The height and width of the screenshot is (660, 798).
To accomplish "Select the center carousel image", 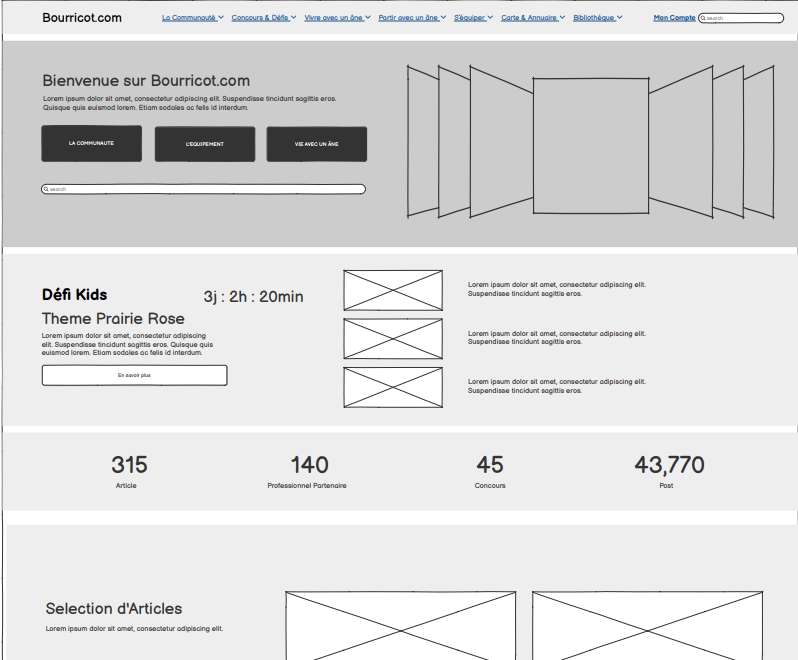I will [x=590, y=146].
